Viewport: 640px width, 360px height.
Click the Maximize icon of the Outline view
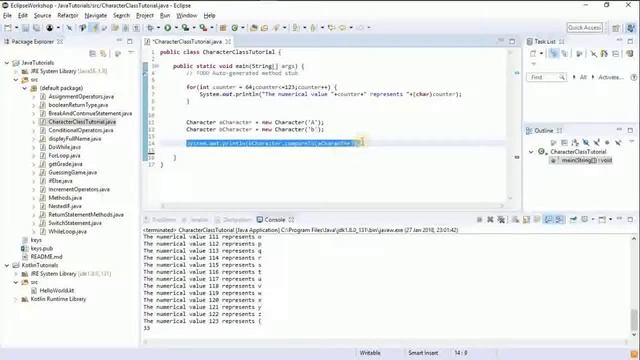point(630,130)
